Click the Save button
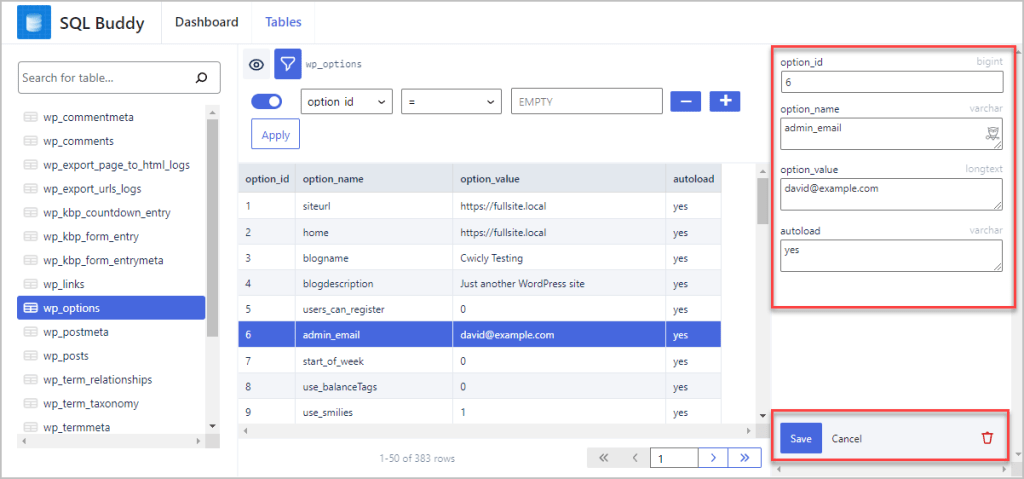The height and width of the screenshot is (479, 1024). tap(801, 438)
